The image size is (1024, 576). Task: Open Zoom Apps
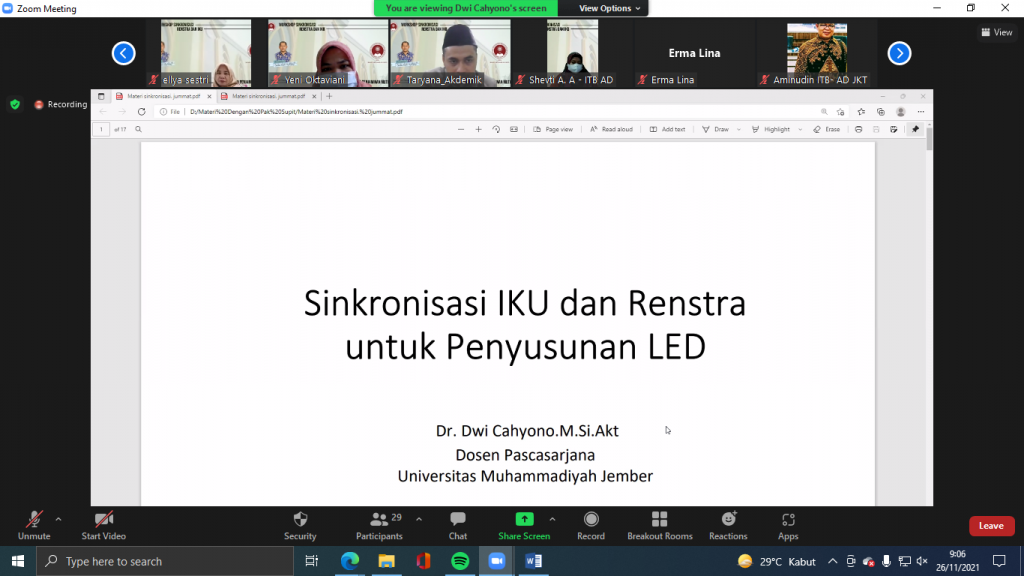click(788, 526)
